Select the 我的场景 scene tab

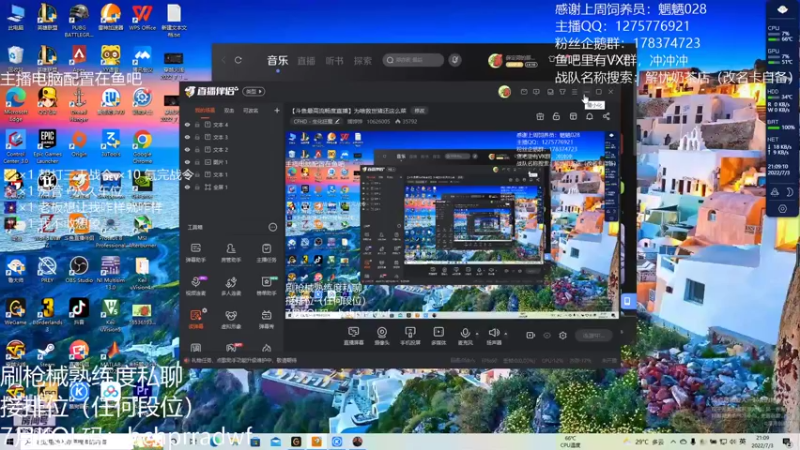click(205, 110)
